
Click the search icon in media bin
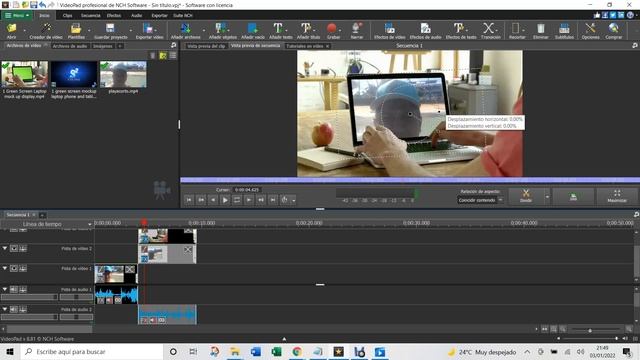(x=173, y=45)
